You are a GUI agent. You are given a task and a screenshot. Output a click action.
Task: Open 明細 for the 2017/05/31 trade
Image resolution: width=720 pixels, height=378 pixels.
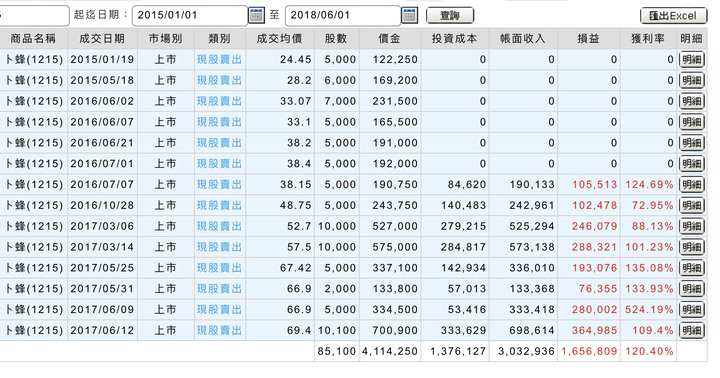pos(692,289)
